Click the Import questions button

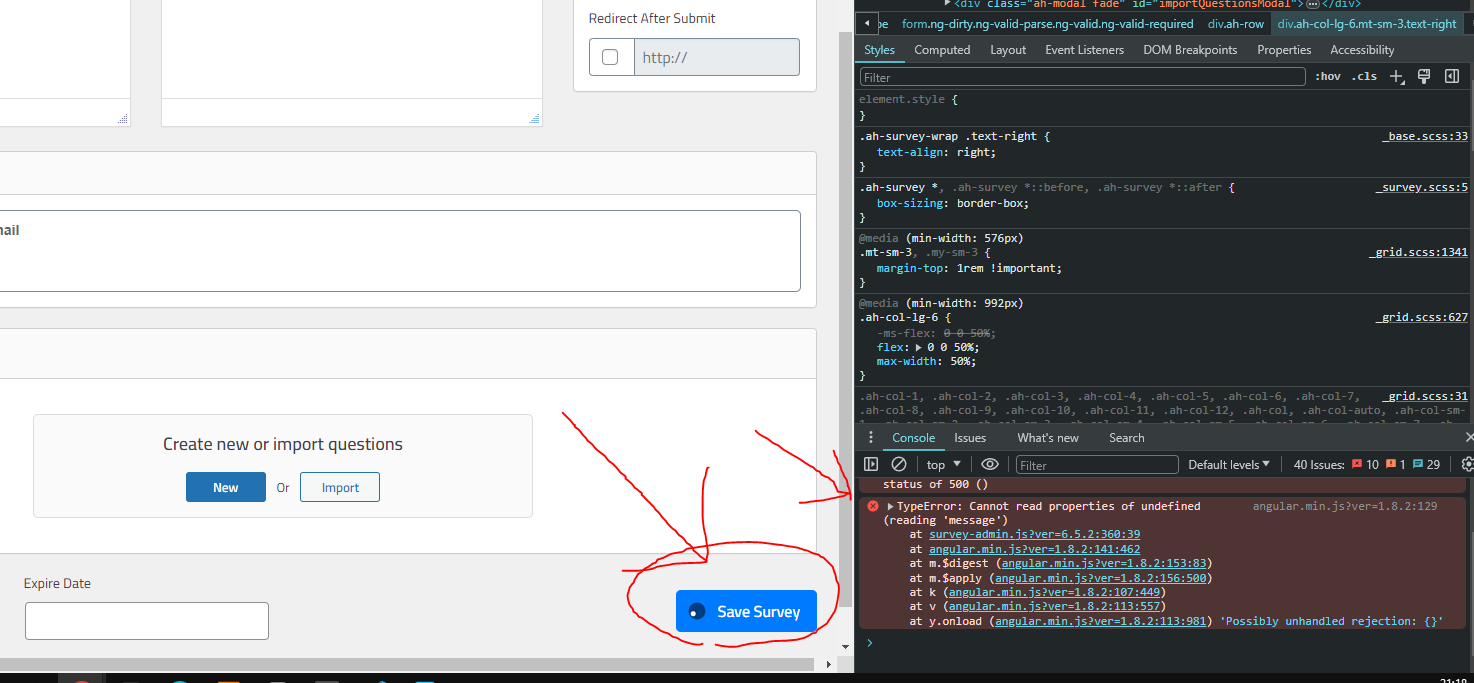coord(340,487)
